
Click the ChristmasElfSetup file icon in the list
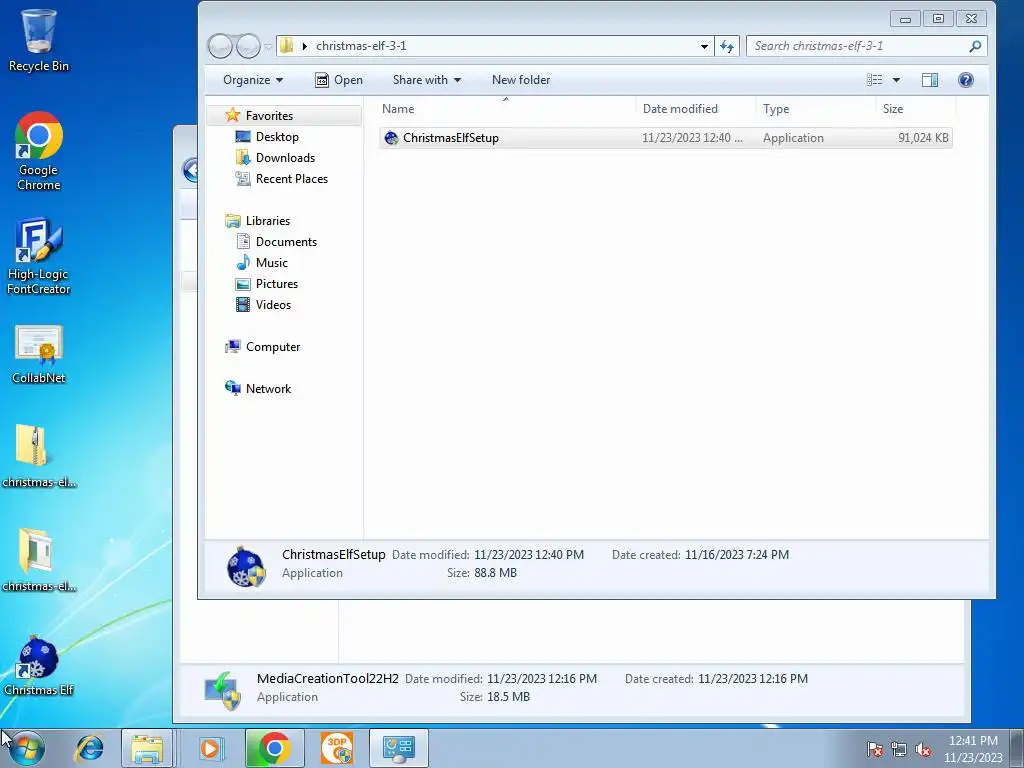point(391,138)
